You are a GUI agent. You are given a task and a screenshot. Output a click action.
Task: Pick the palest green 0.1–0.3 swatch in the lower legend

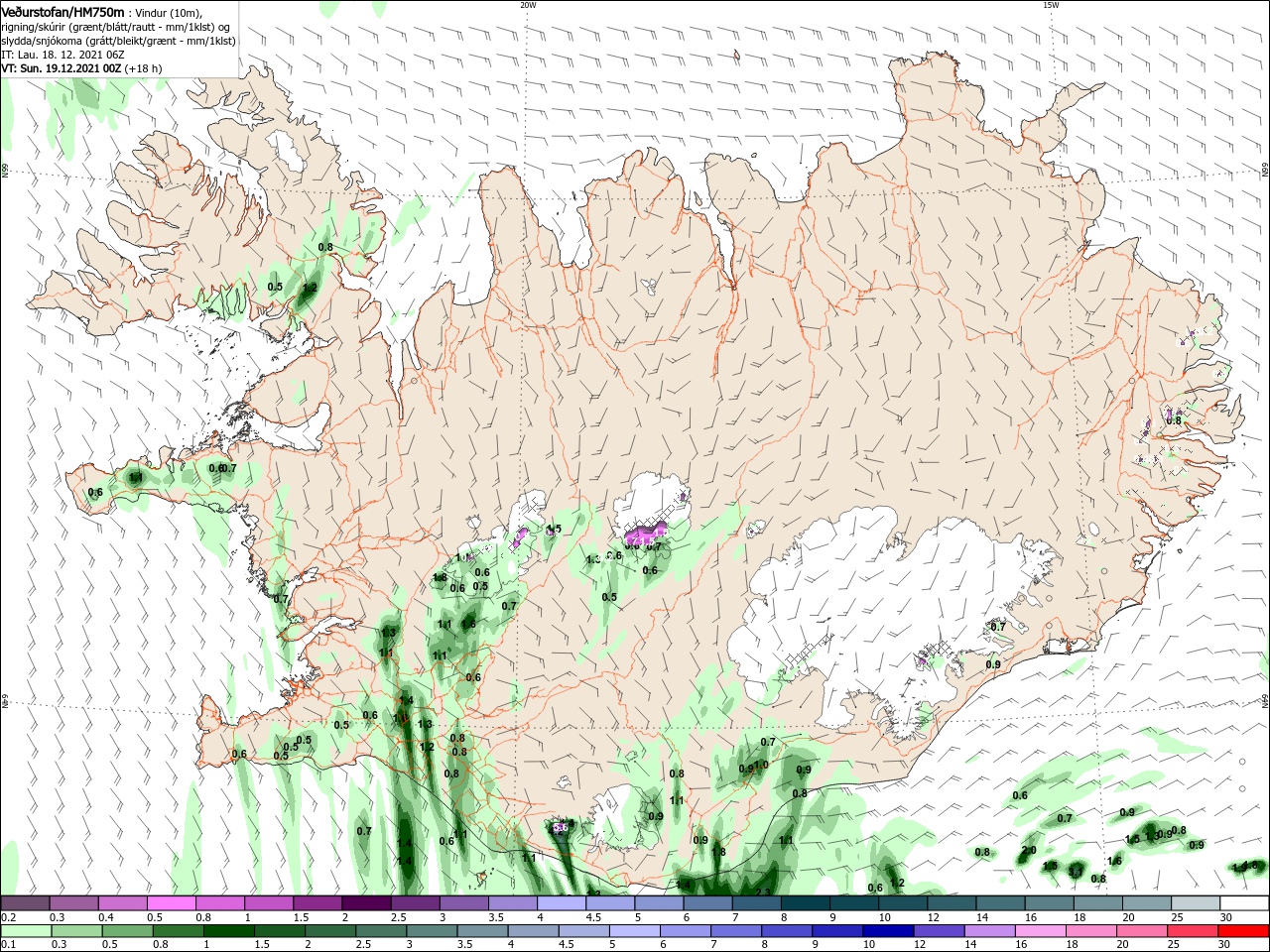pyautogui.click(x=25, y=931)
